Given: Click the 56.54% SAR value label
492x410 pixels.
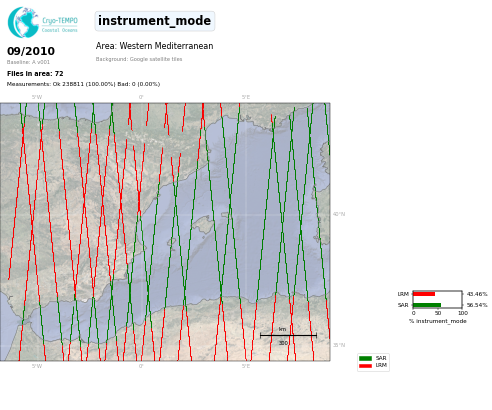Looking at the screenshot, I should click(x=477, y=305).
